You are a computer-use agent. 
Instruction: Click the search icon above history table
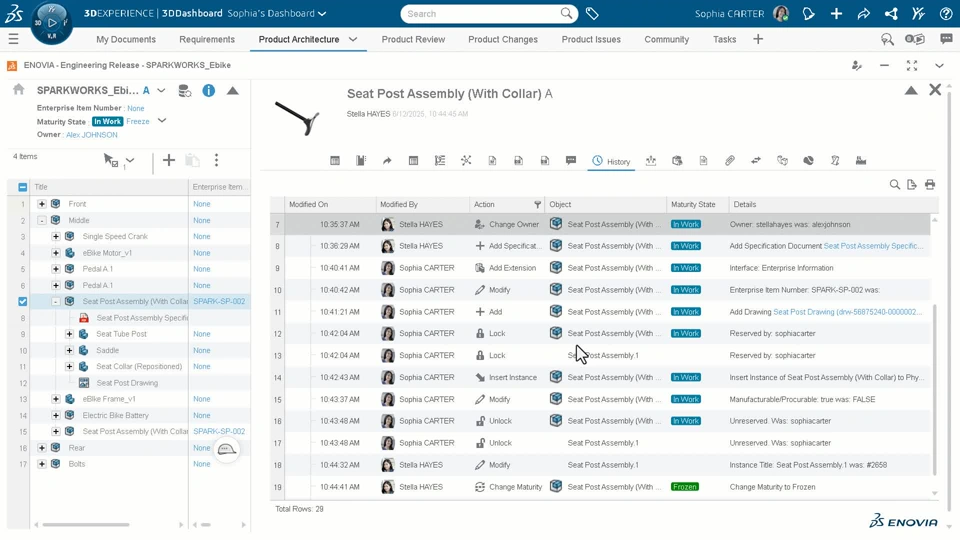coord(894,184)
